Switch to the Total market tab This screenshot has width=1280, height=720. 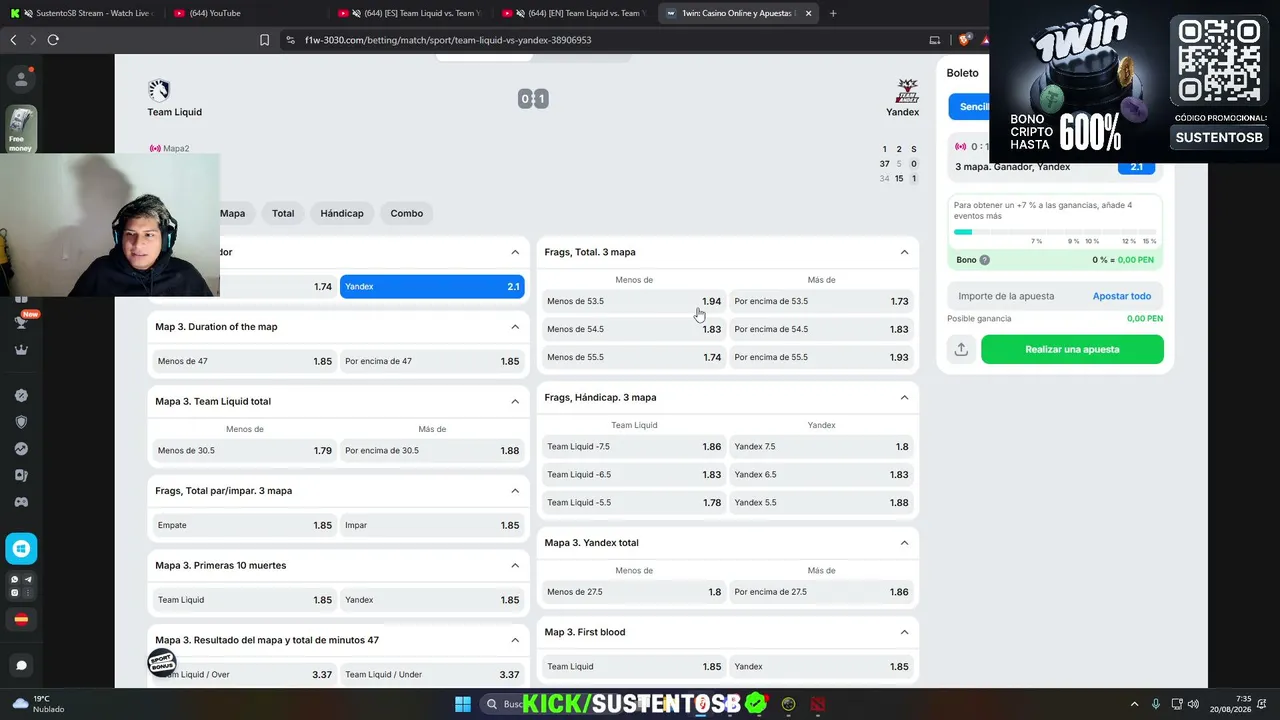[x=283, y=213]
